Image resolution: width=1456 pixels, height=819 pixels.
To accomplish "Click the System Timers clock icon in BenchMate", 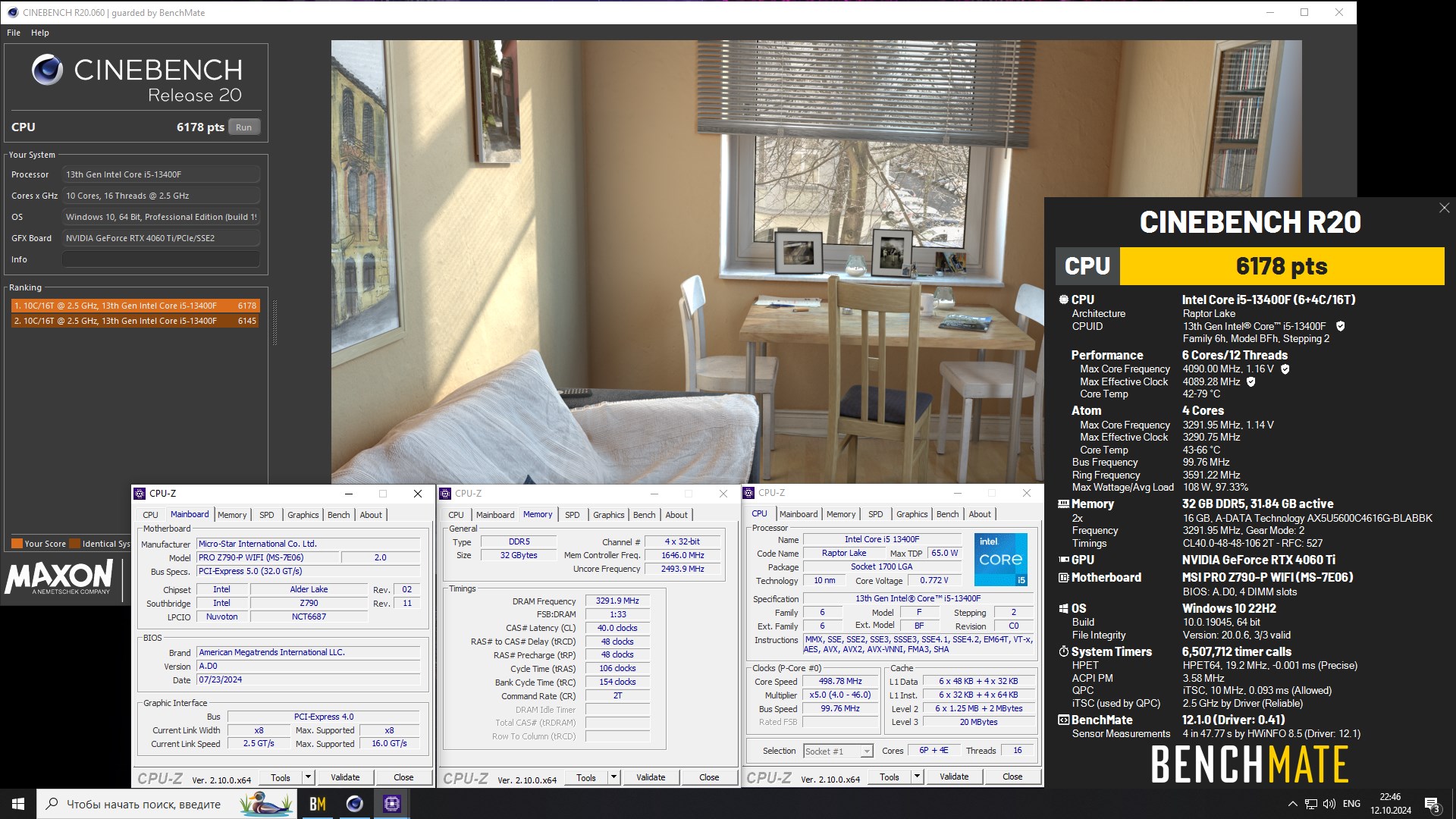I will click(x=1064, y=651).
